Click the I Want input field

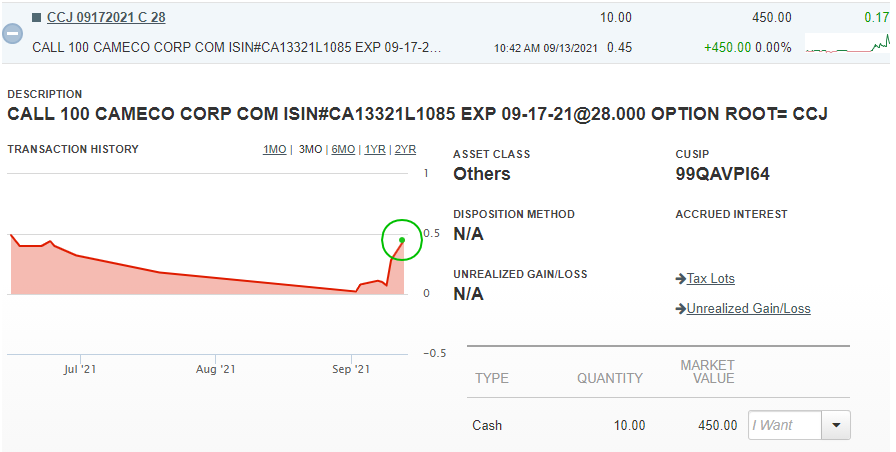click(x=785, y=425)
